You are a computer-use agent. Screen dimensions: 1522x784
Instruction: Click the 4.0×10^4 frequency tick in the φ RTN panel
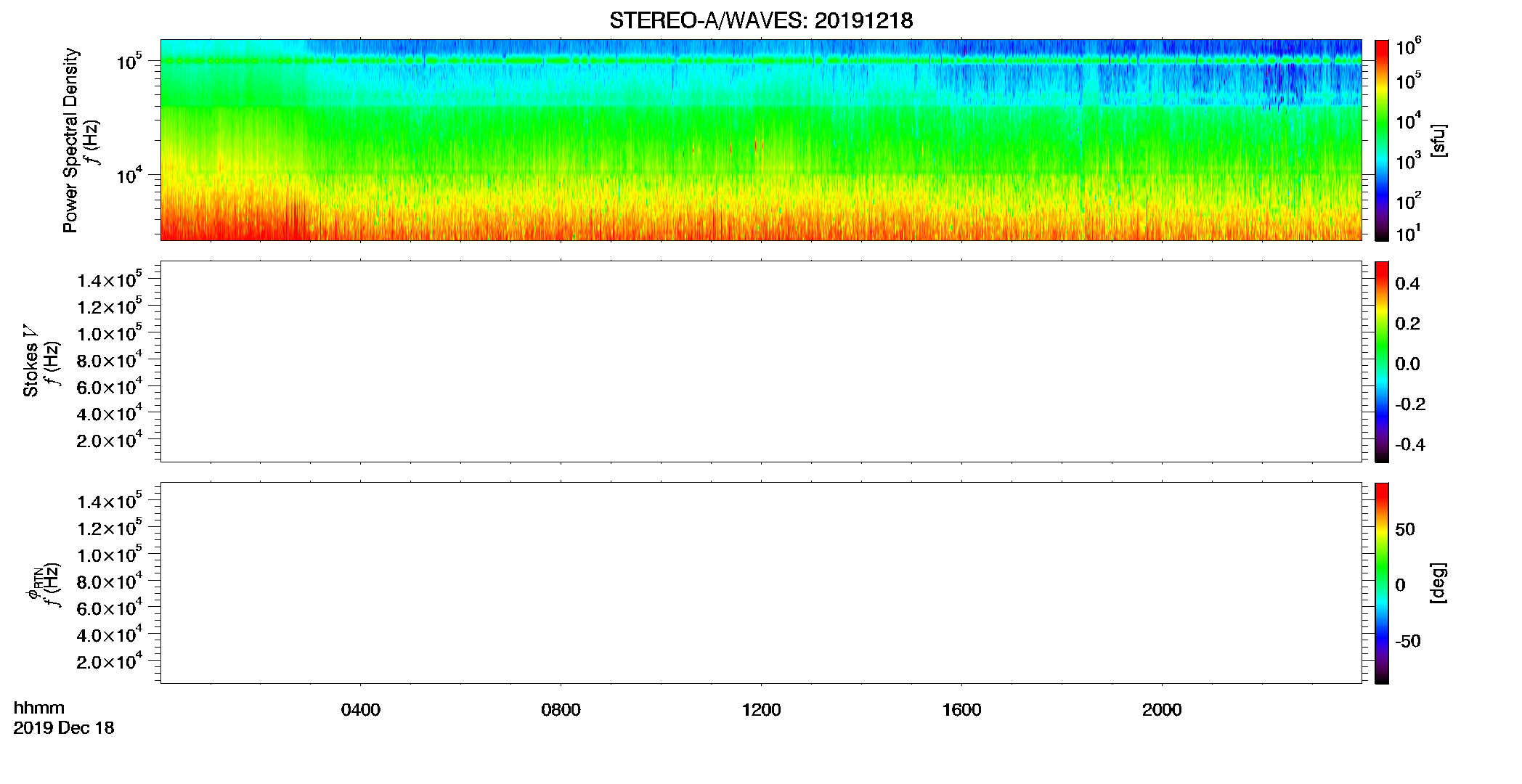[110, 634]
